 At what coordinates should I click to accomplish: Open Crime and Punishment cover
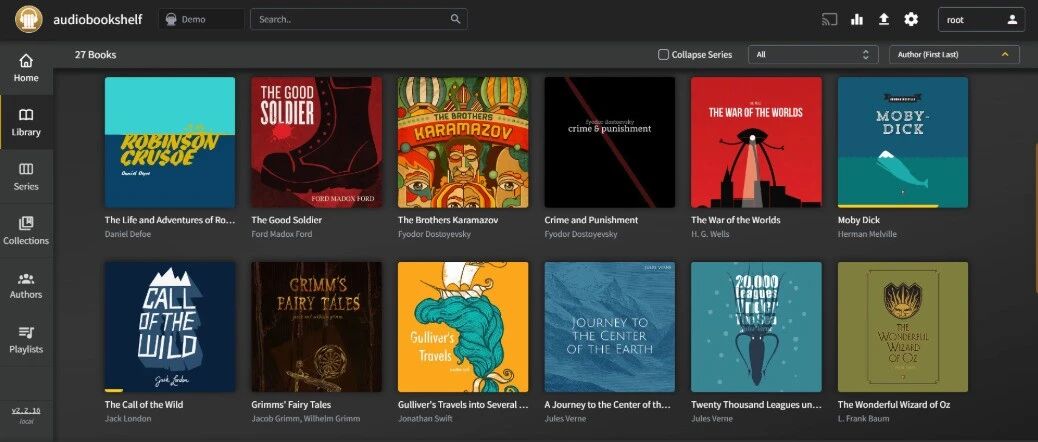610,142
